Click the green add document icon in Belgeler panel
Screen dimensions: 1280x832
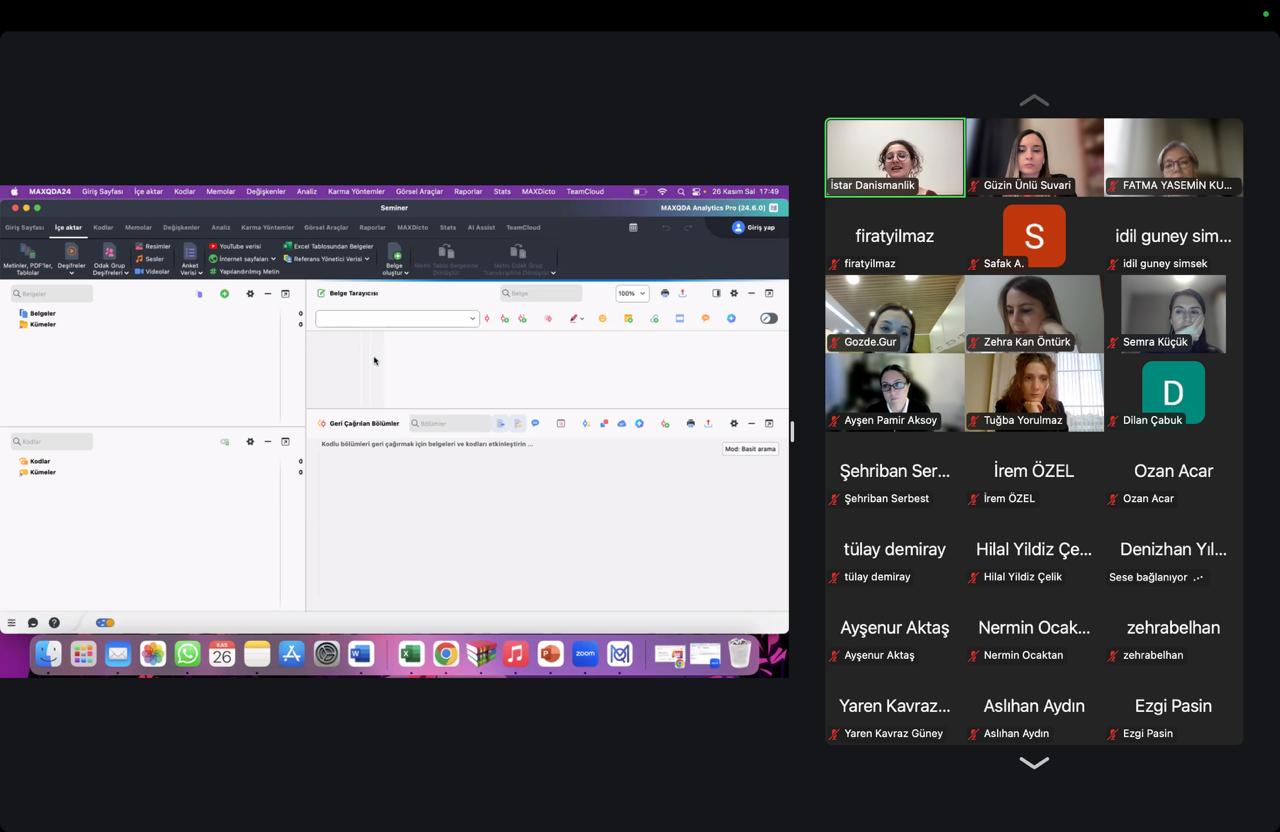click(224, 294)
